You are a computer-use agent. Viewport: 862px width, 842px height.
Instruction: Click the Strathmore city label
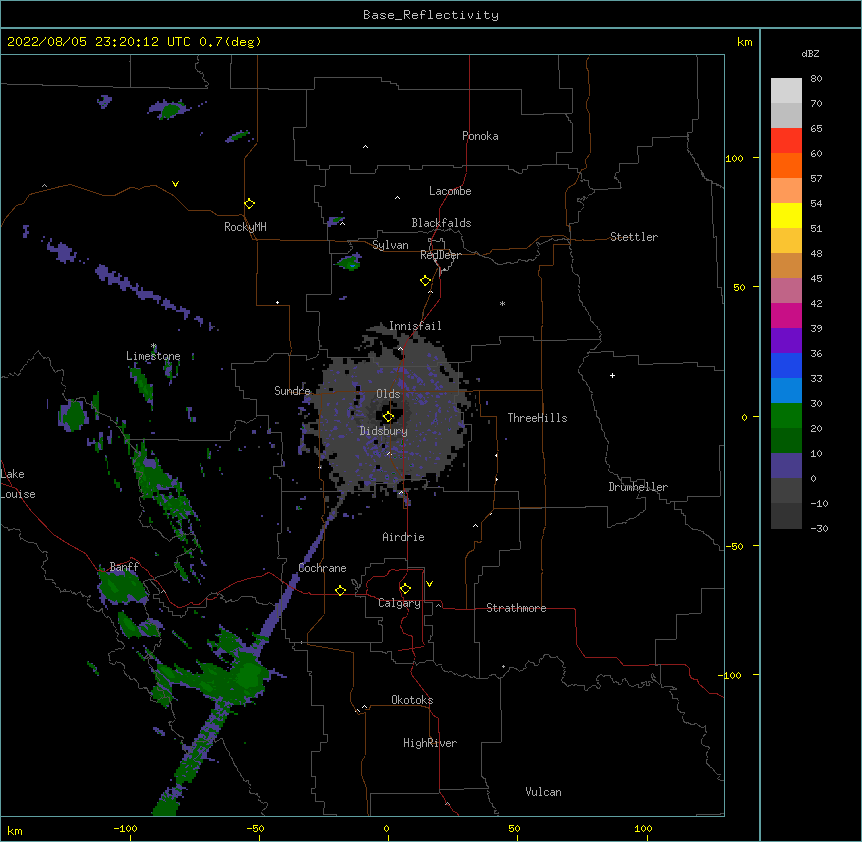[516, 608]
